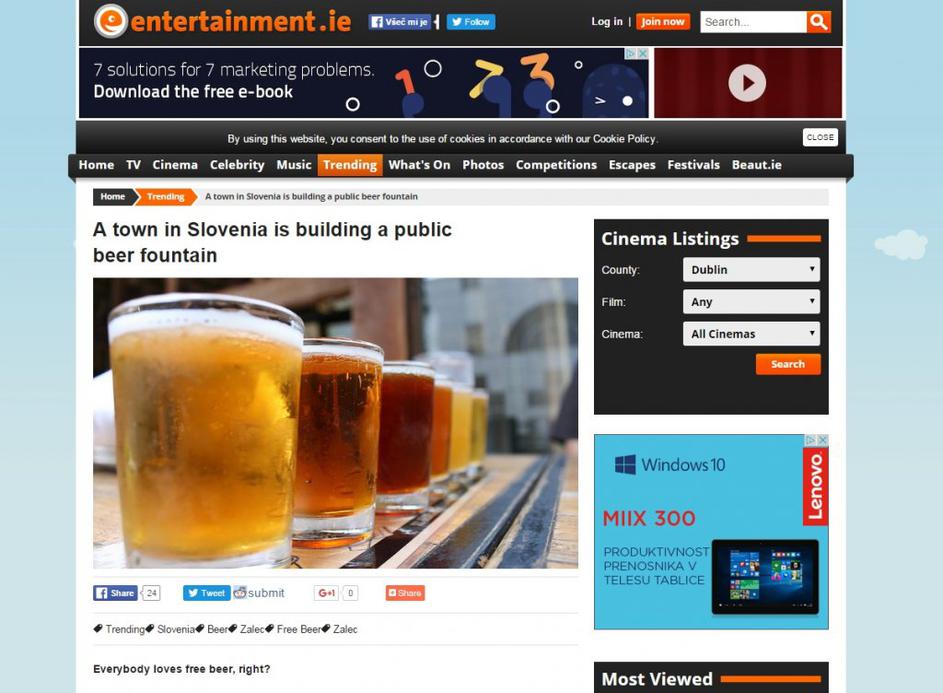Click into the header search field
Viewport: 943px width, 693px height.
(753, 22)
